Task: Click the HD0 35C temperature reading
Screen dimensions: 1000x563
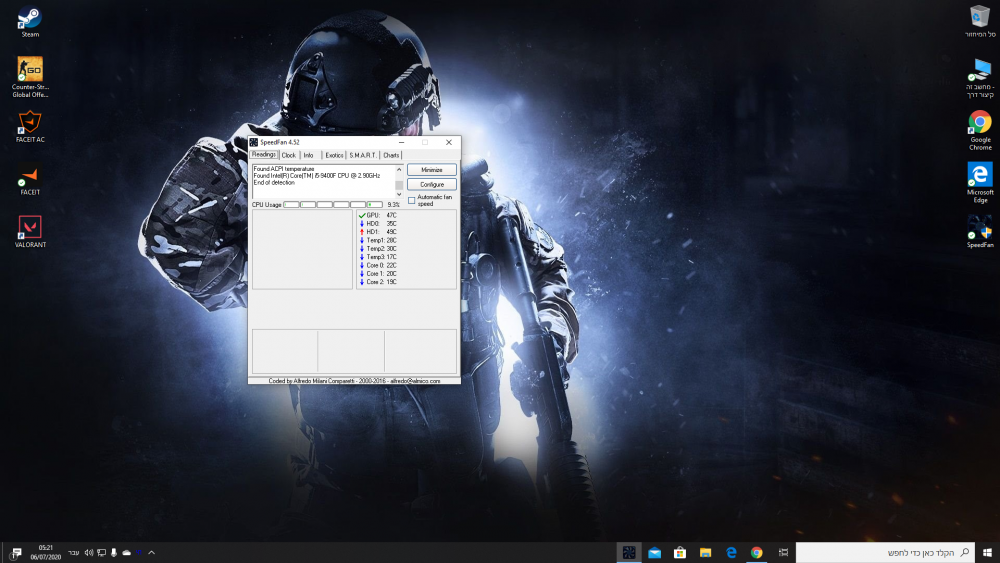Action: [381, 224]
